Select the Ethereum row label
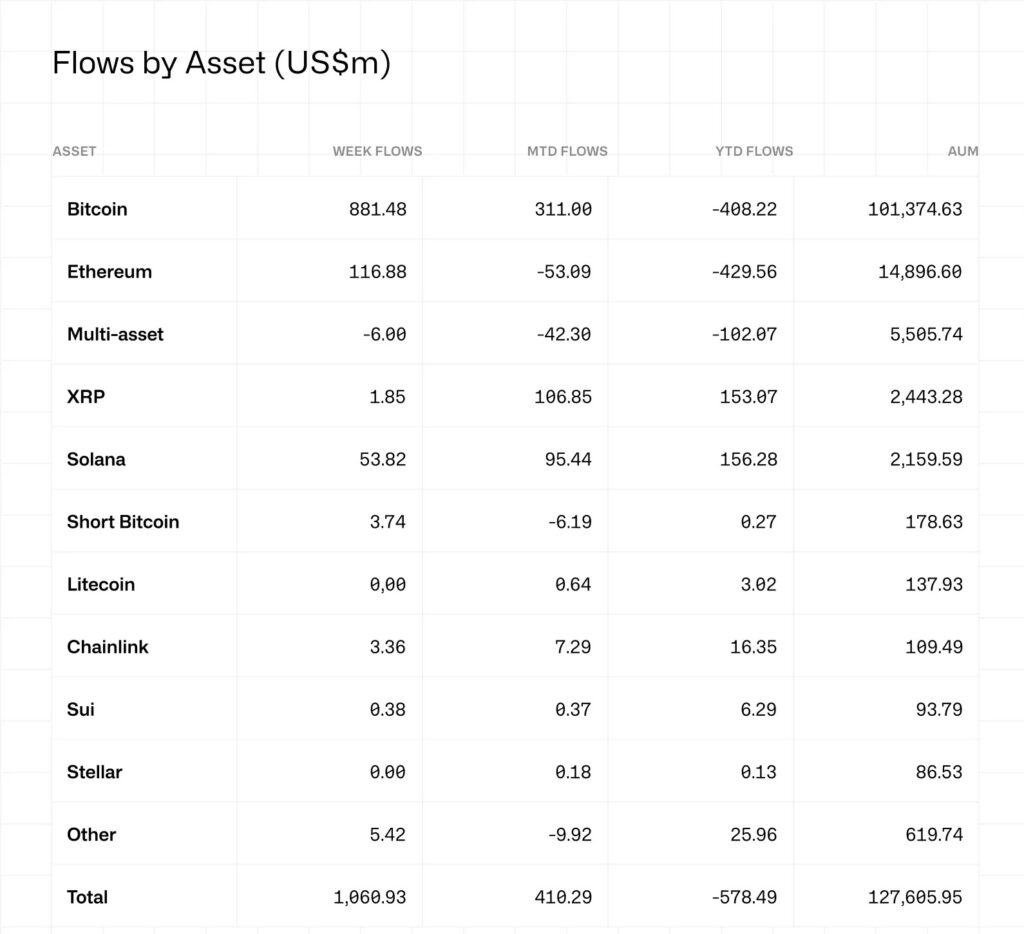 [109, 271]
